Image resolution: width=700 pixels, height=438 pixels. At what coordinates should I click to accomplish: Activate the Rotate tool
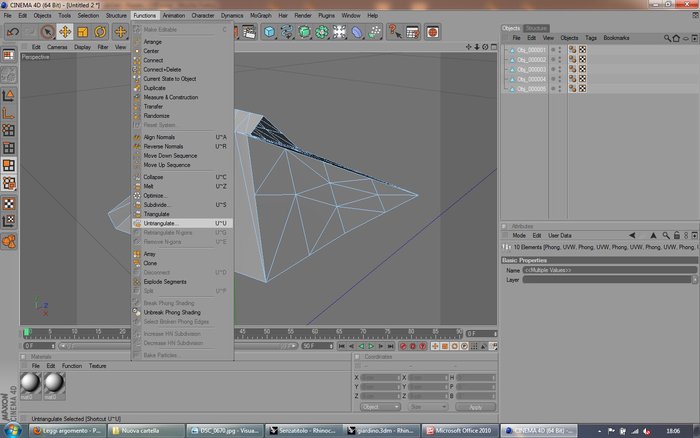[x=100, y=32]
